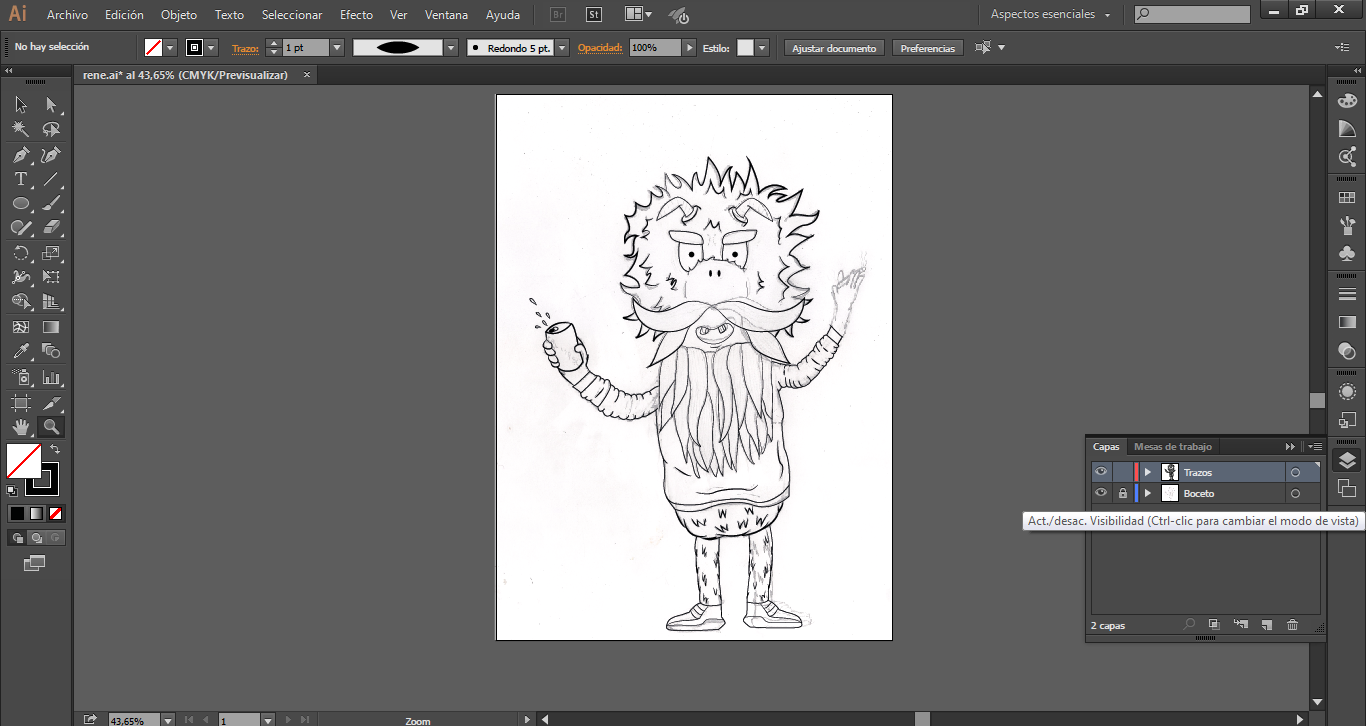1366x726 pixels.
Task: Select the Ellipse shape tool
Action: (20, 204)
